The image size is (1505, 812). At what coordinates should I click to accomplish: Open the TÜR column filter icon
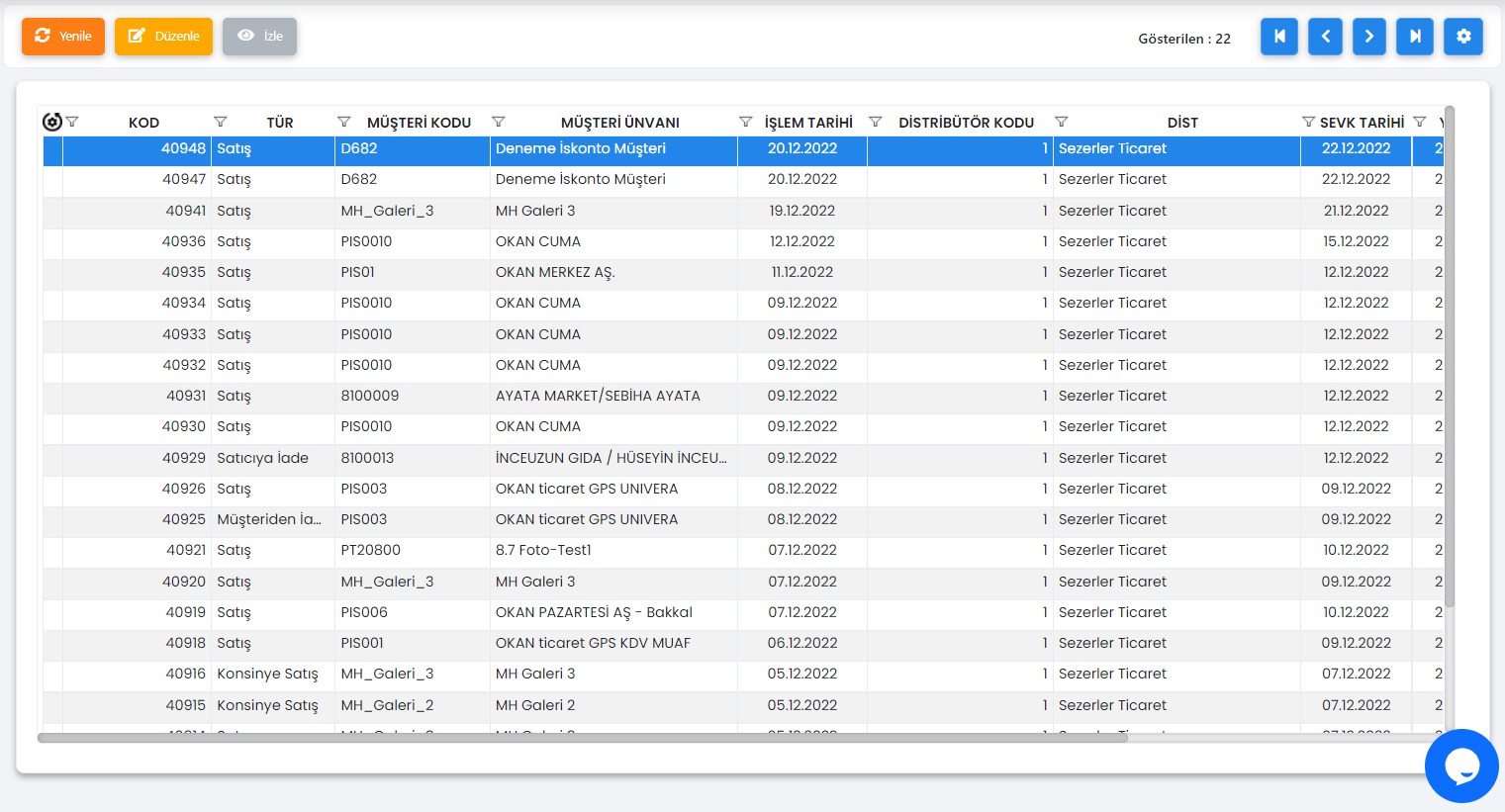point(221,122)
